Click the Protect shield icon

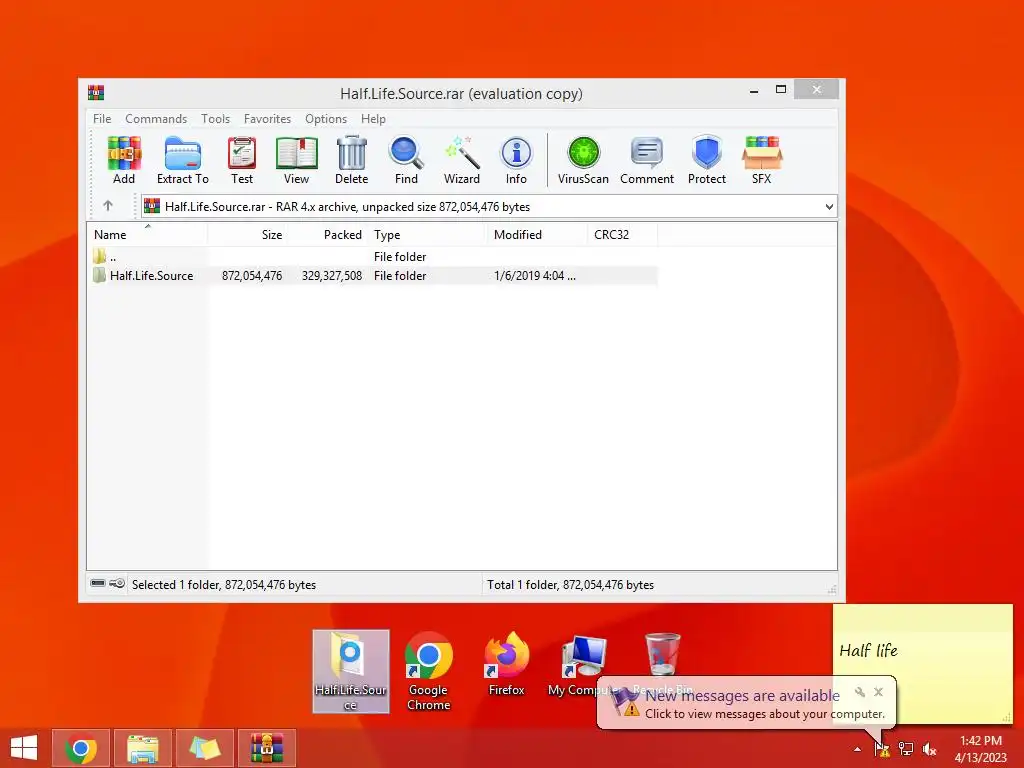coord(707,161)
